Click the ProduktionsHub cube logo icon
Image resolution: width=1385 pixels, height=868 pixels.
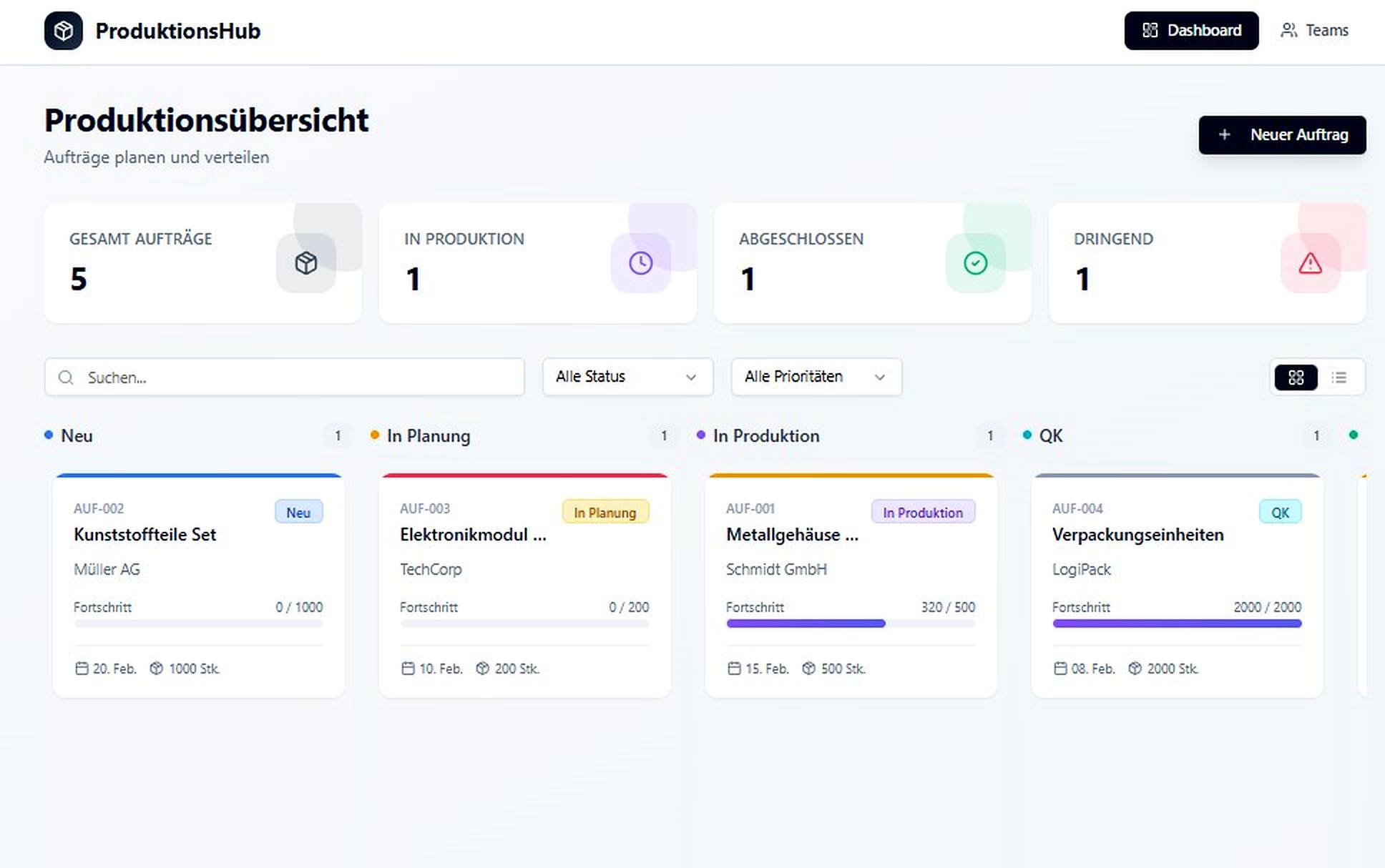coord(63,31)
